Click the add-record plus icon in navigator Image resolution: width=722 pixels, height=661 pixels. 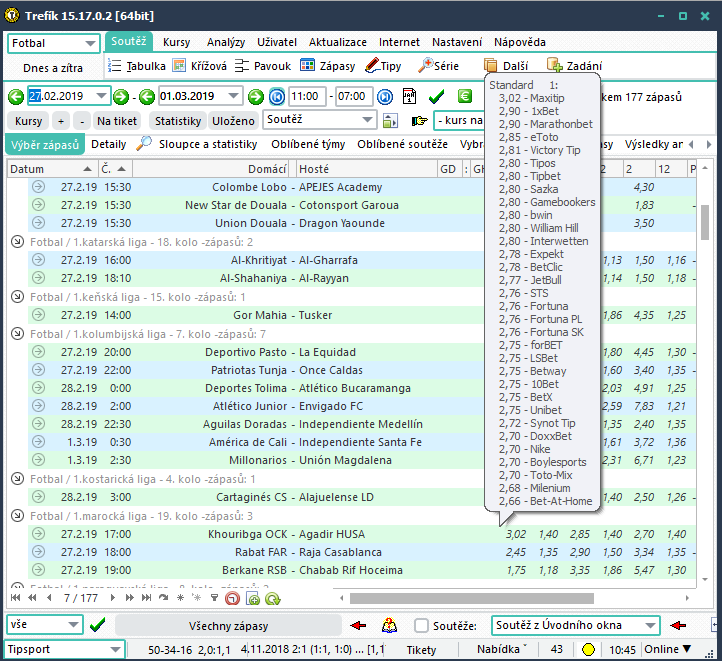[x=253, y=598]
